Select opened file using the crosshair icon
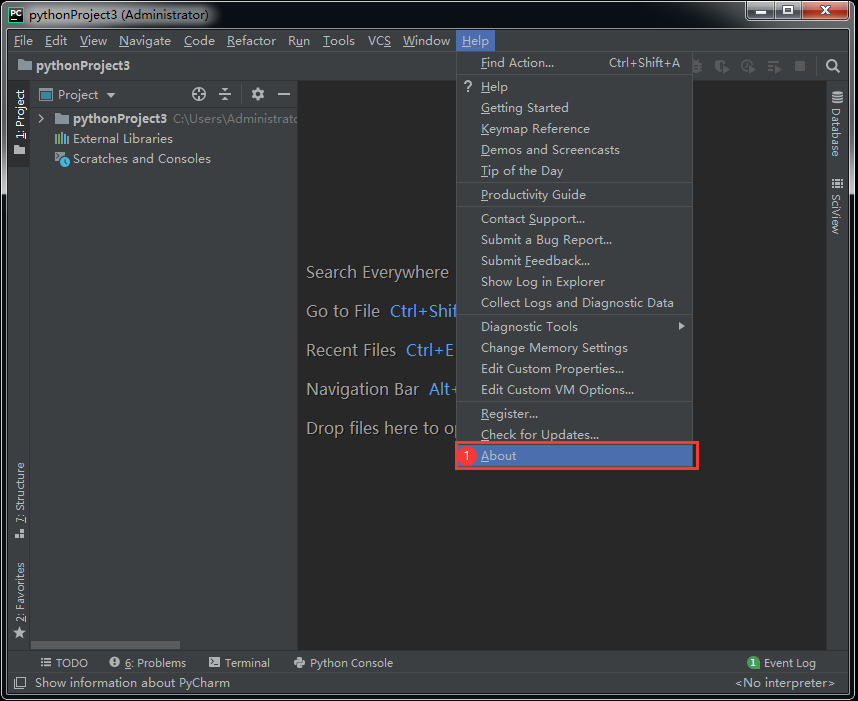The height and width of the screenshot is (701, 858). click(x=198, y=94)
